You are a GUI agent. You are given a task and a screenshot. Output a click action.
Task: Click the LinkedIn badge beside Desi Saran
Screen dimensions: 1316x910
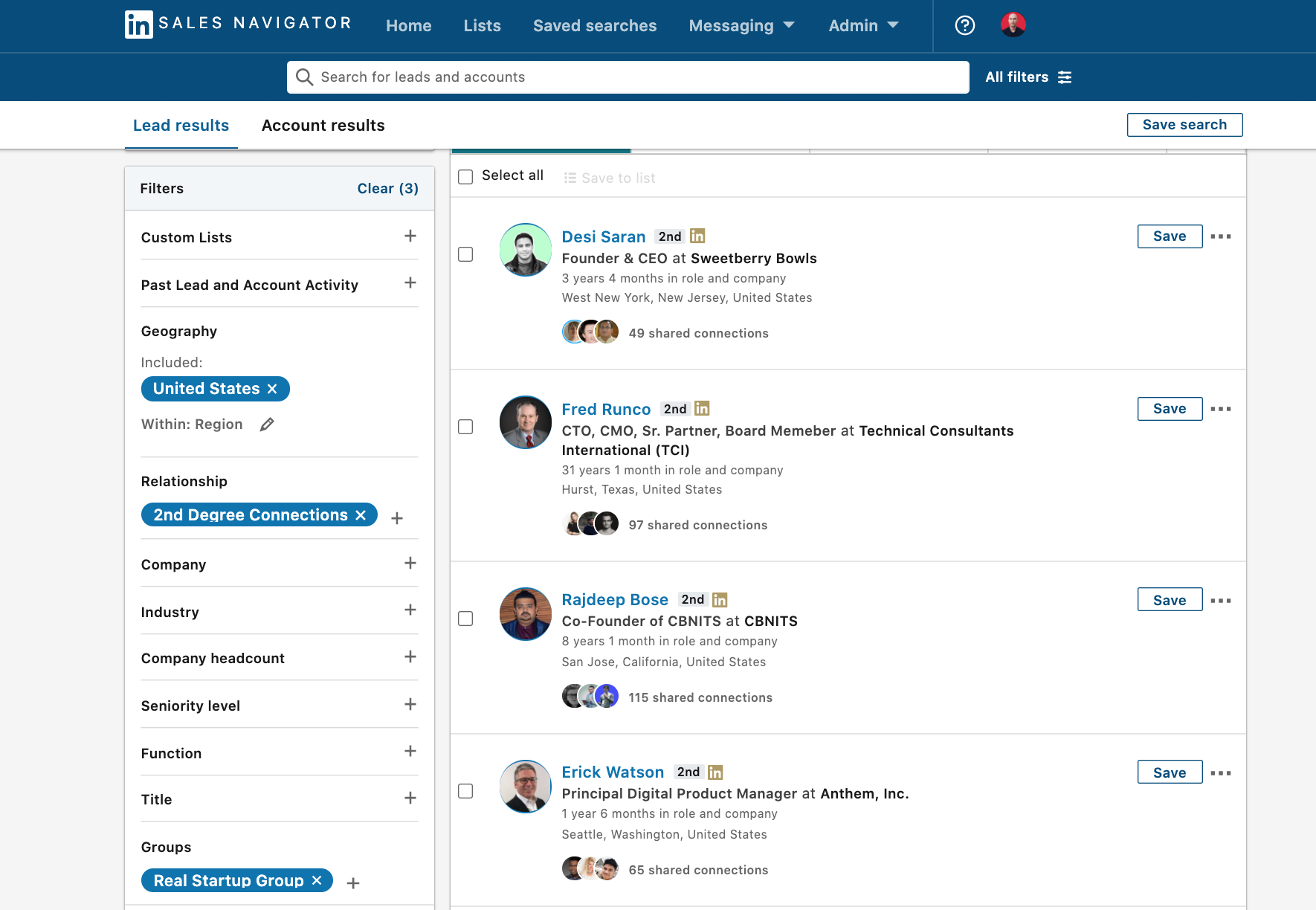click(697, 236)
